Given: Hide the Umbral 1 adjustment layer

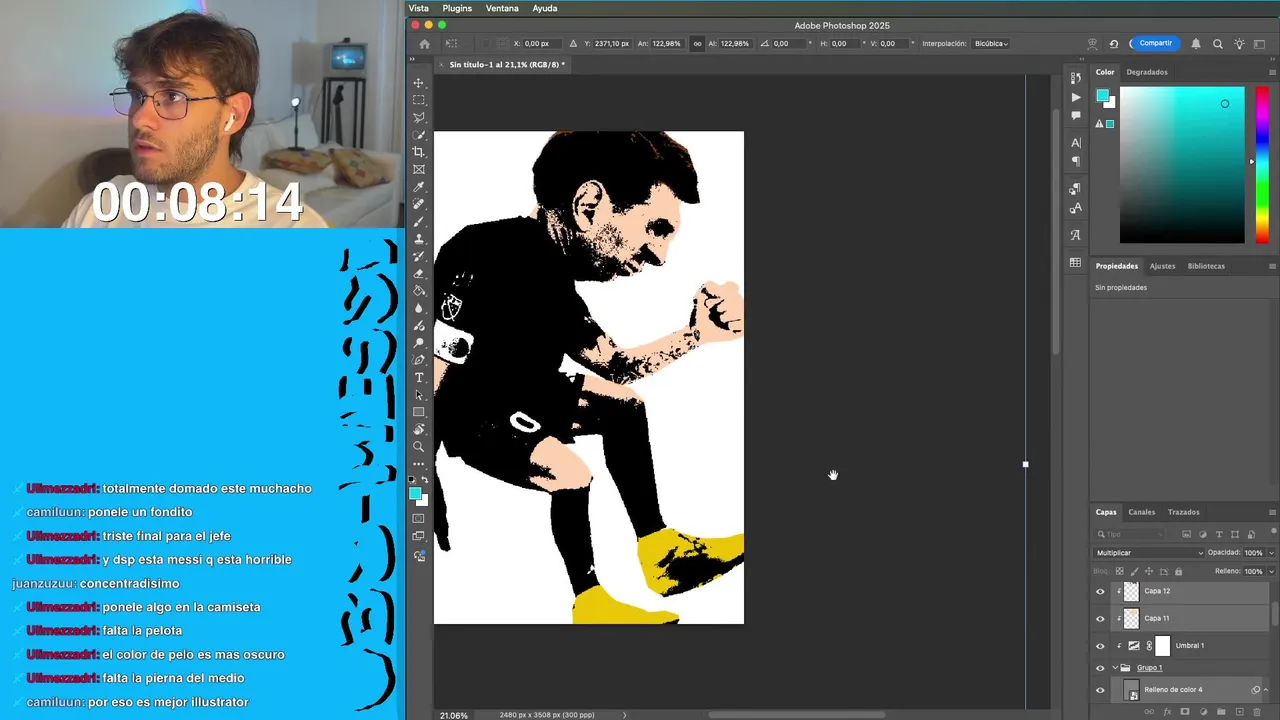Looking at the screenshot, I should click(1100, 646).
